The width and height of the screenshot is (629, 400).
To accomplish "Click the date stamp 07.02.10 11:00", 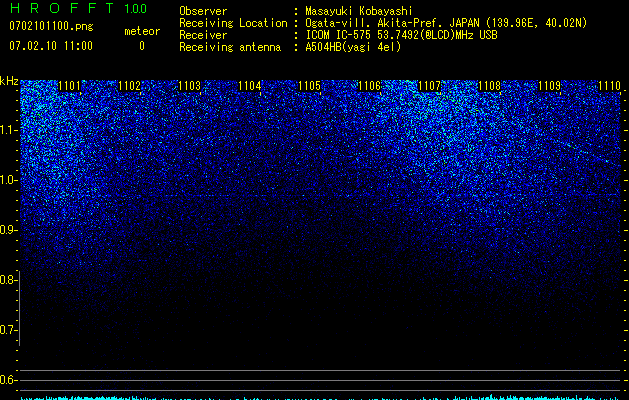I will 51,46.
